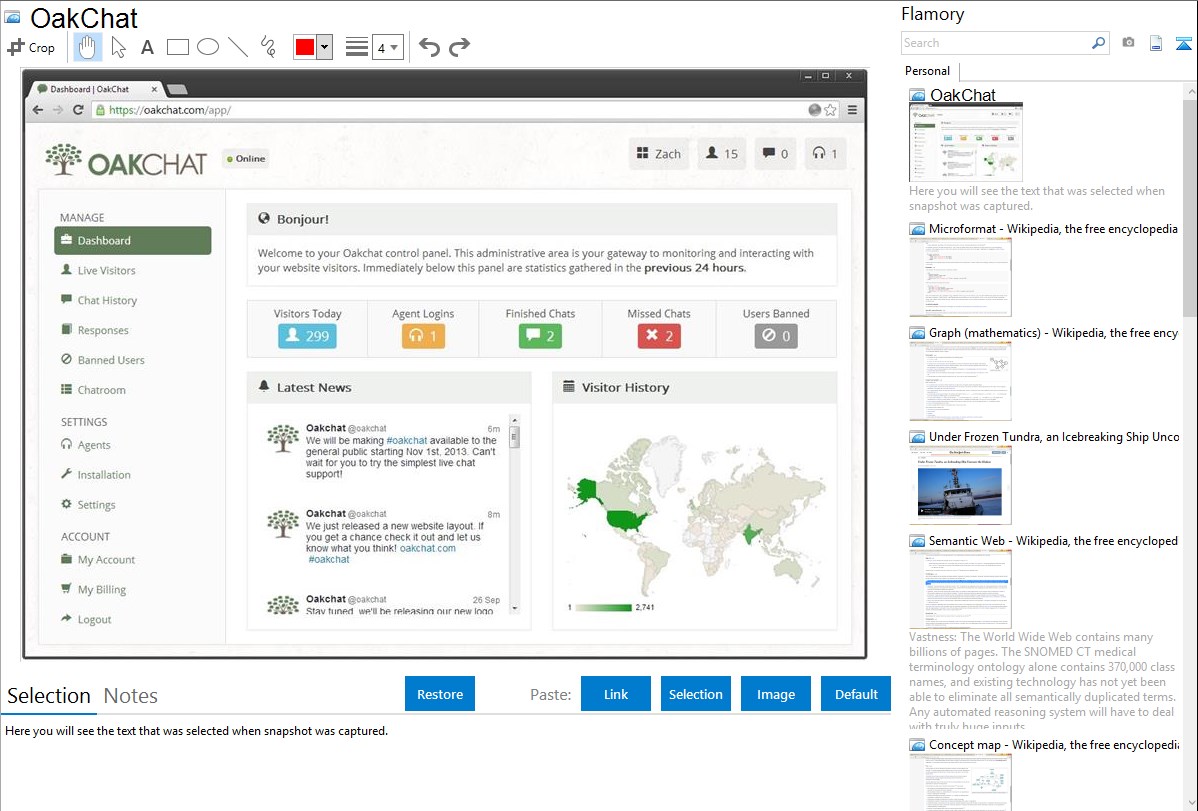Click the visitors count button showing 15

pos(721,154)
